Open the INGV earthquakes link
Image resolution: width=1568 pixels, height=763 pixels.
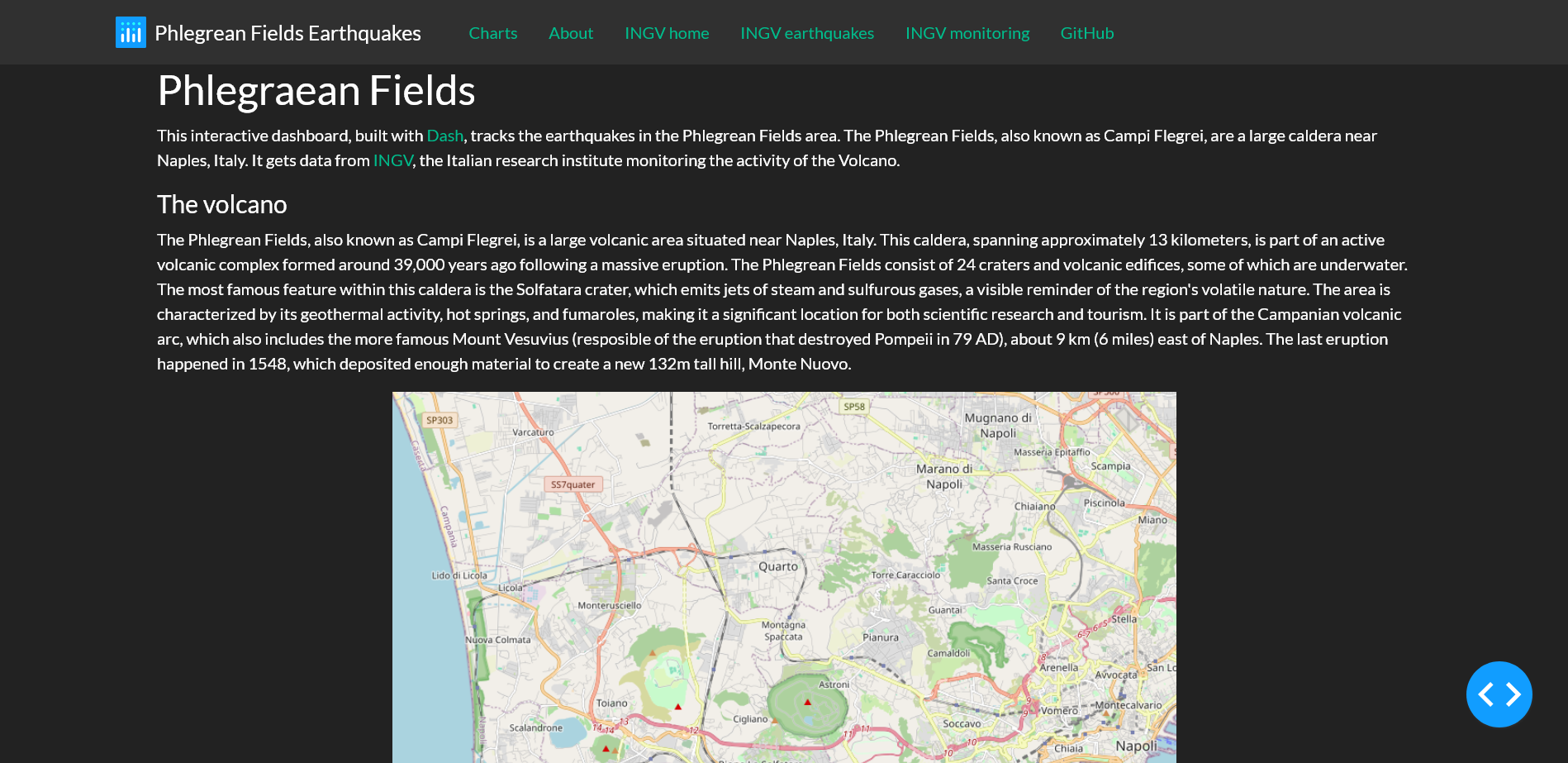click(x=807, y=33)
